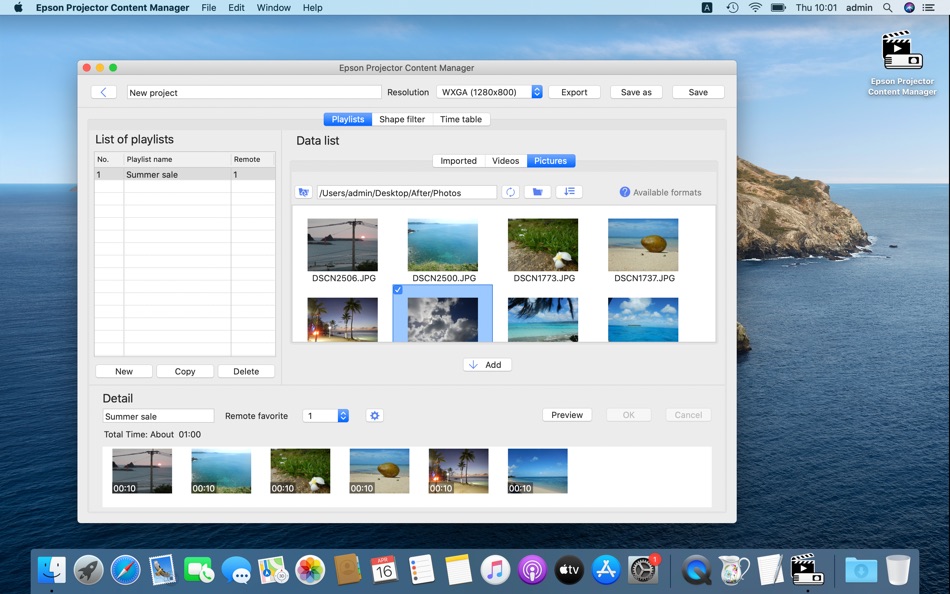Expand the Remote favorite number dropdown
Image resolution: width=950 pixels, height=594 pixels.
click(342, 416)
